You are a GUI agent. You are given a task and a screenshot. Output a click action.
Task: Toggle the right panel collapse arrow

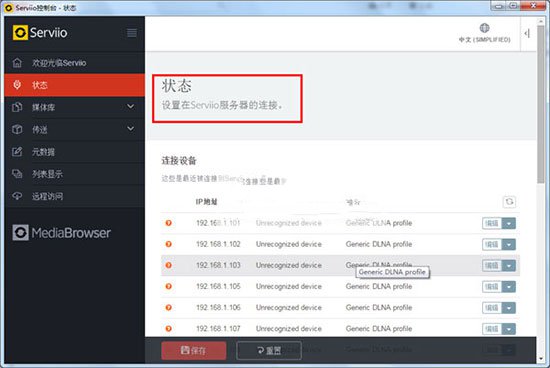pos(527,33)
